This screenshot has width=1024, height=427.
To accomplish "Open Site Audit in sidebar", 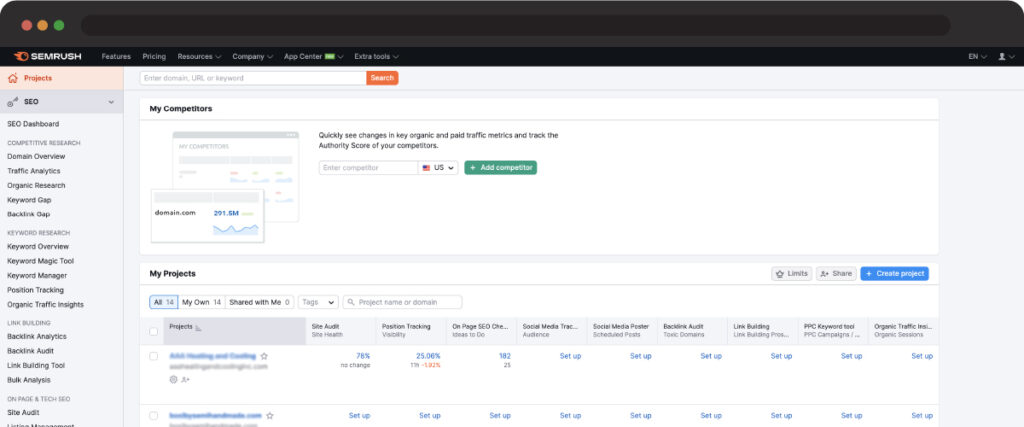I will 23,413.
